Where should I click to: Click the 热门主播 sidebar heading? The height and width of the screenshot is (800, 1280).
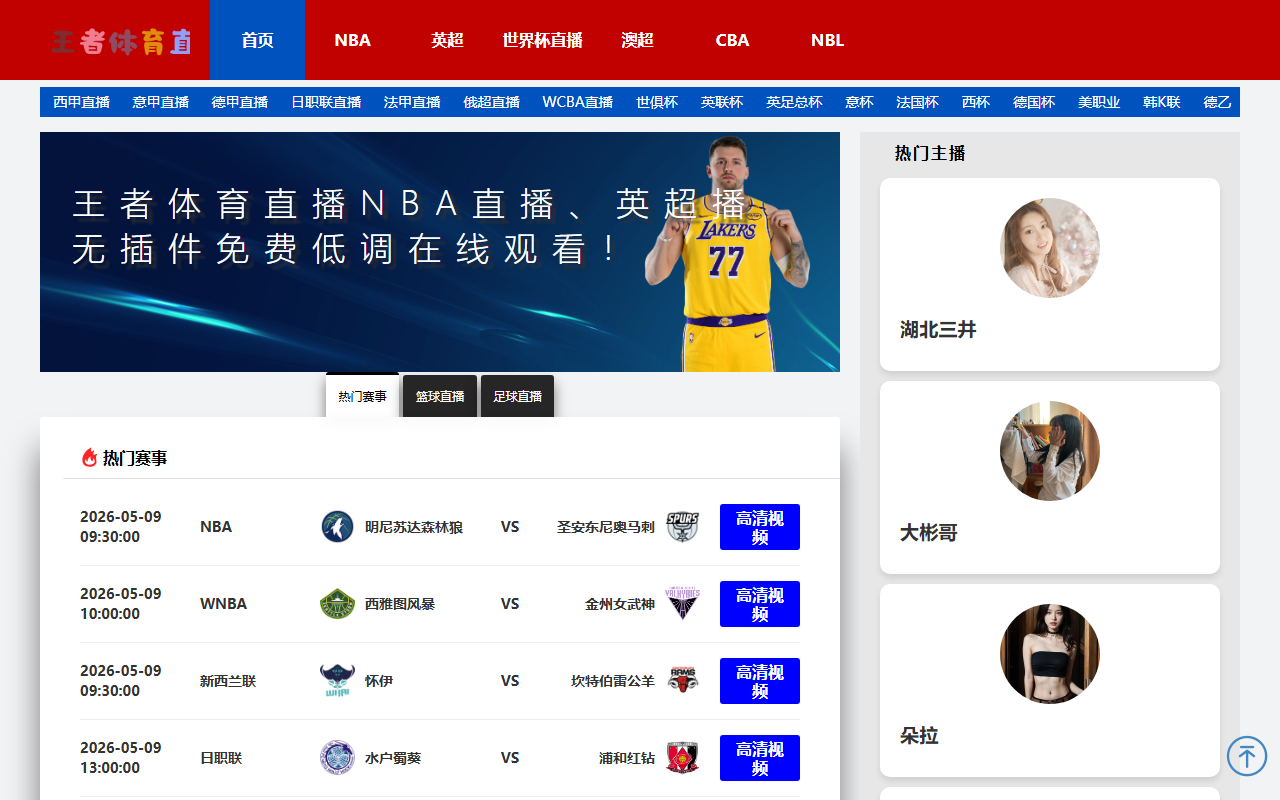(x=930, y=153)
